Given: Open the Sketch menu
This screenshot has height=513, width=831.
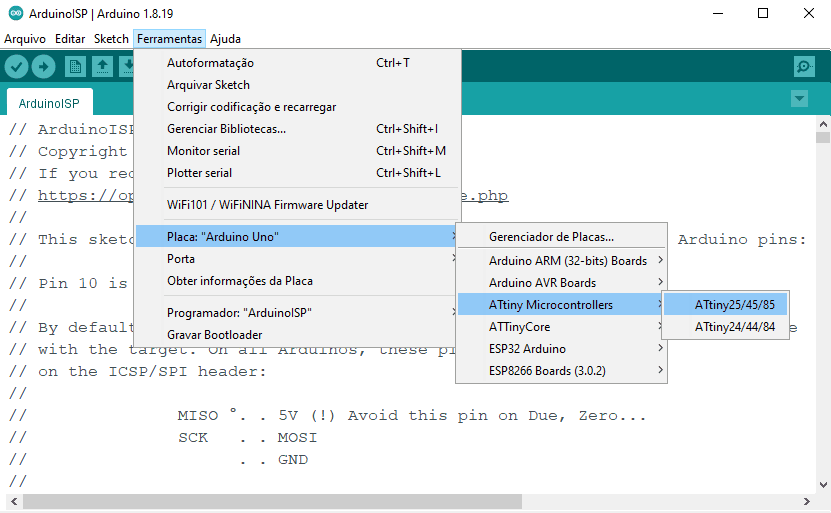Looking at the screenshot, I should [x=111, y=39].
